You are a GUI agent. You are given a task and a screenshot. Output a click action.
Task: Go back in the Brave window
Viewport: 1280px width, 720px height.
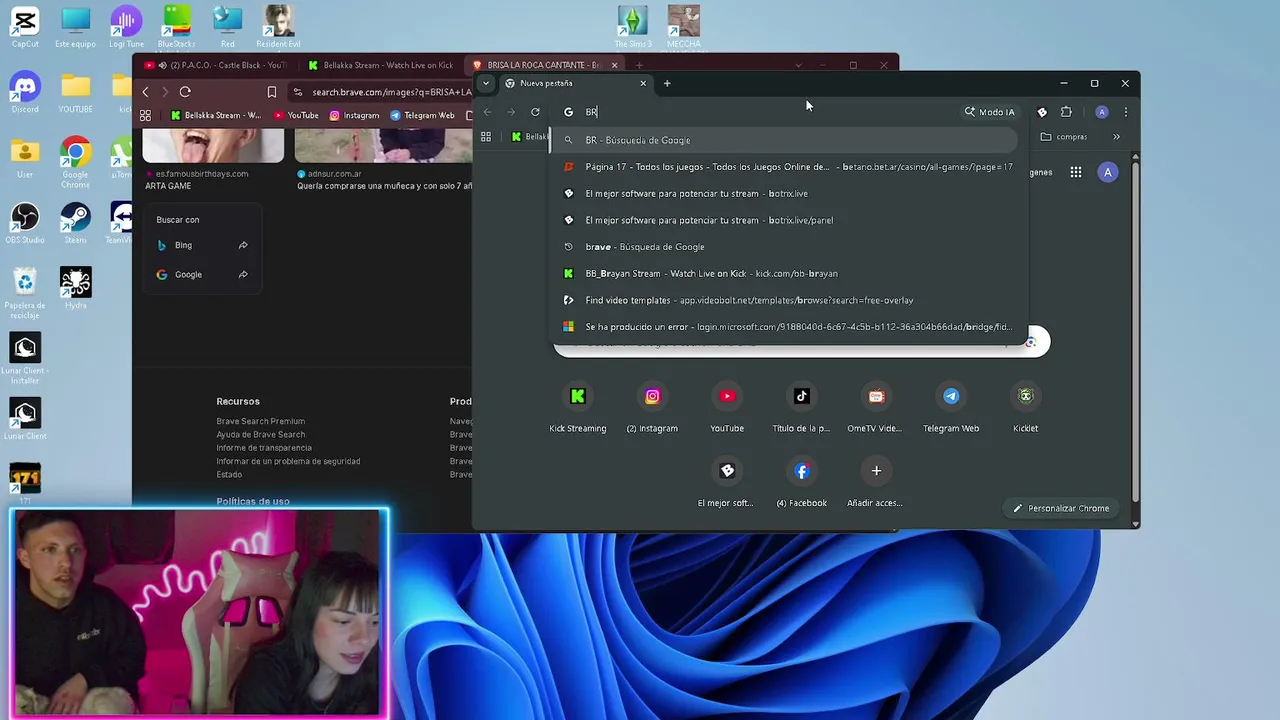pyautogui.click(x=145, y=92)
